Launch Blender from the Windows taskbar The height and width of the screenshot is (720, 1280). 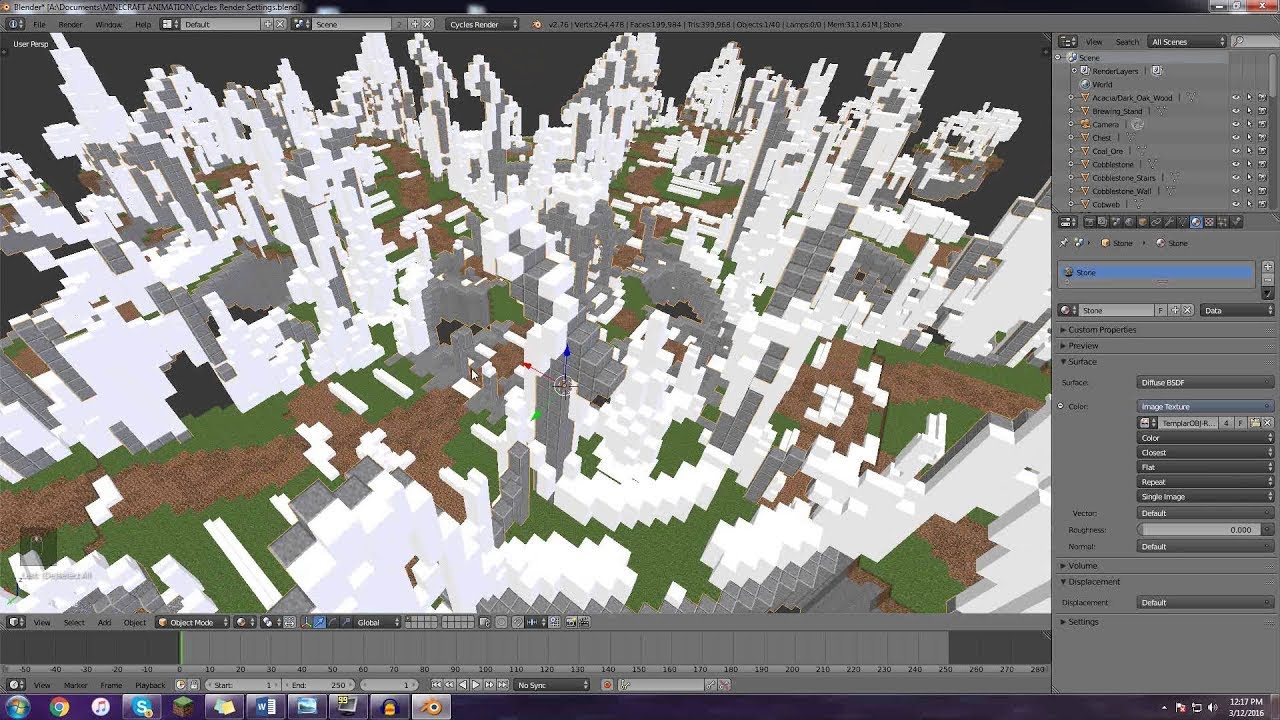[432, 707]
